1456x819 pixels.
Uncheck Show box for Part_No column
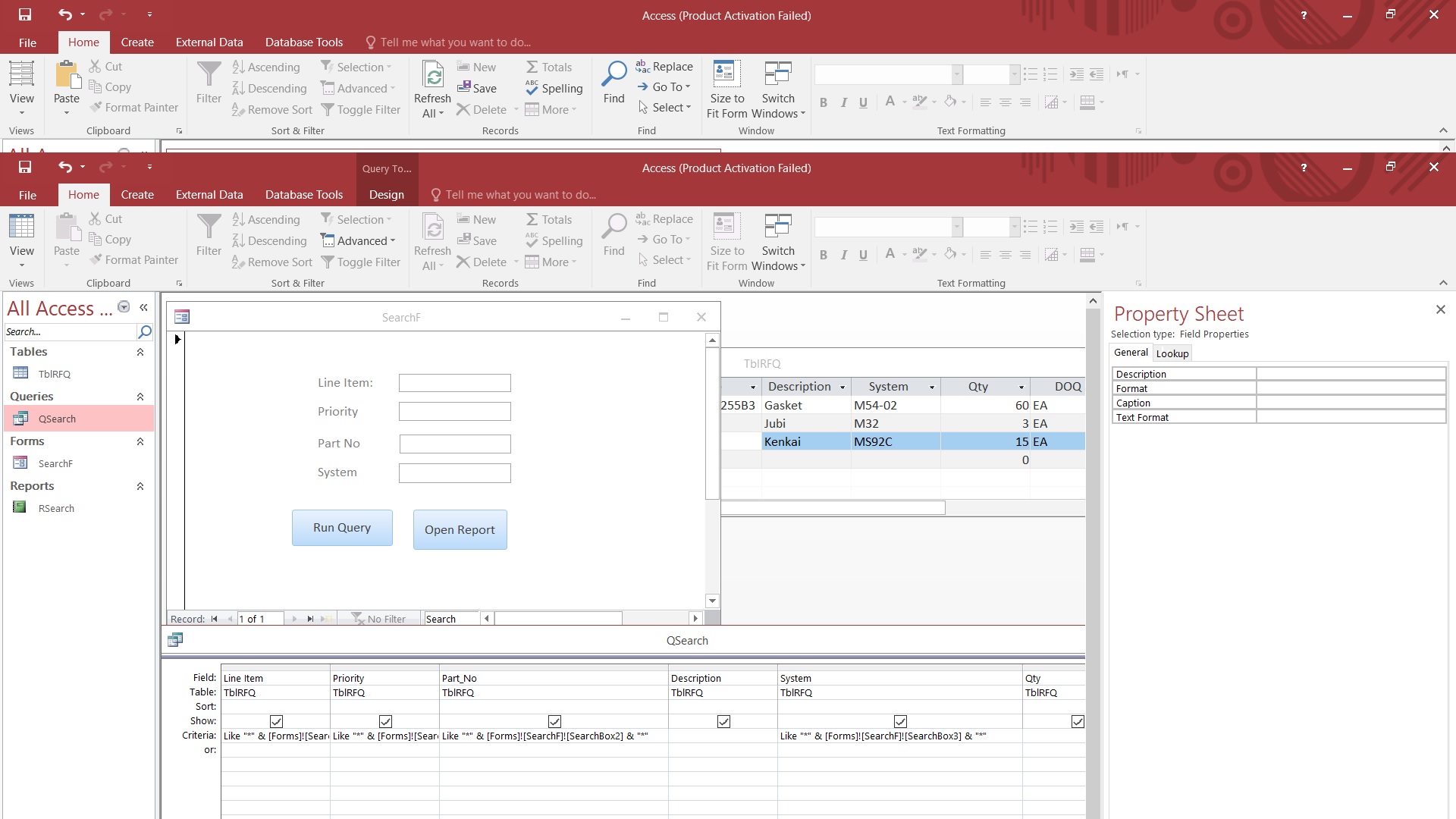pos(554,721)
